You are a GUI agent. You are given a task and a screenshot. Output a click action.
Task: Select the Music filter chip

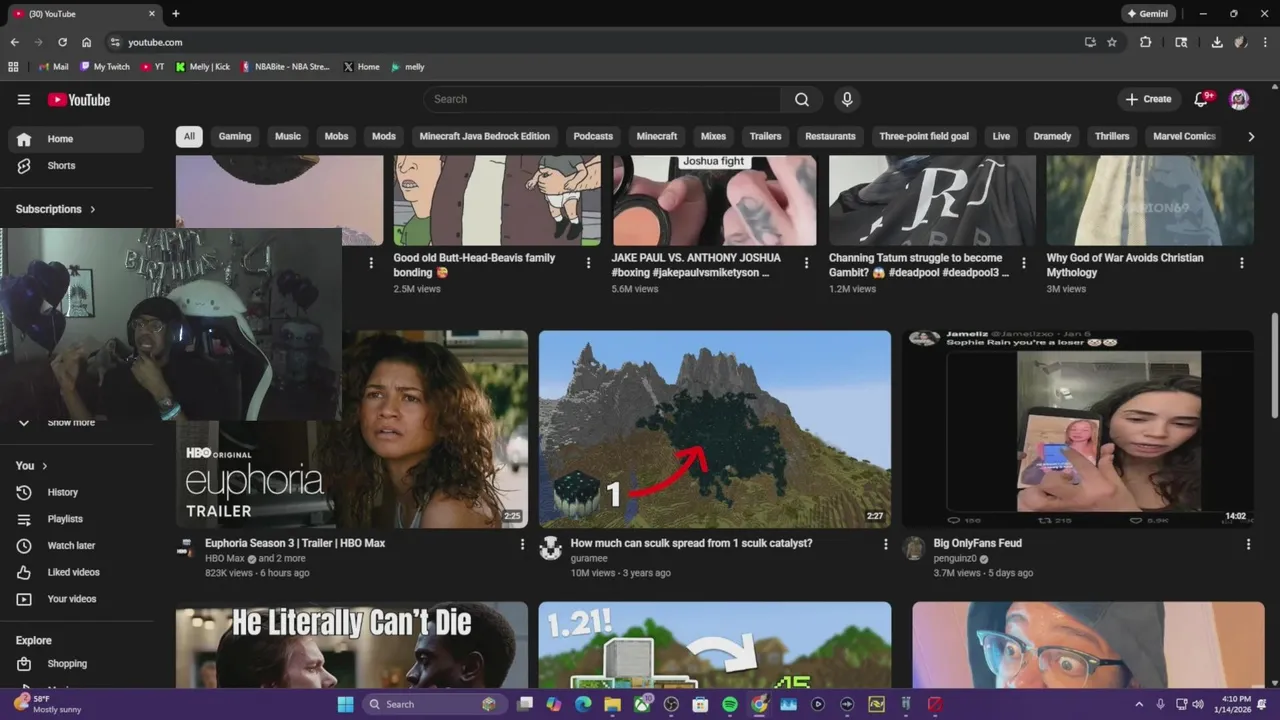click(x=288, y=137)
